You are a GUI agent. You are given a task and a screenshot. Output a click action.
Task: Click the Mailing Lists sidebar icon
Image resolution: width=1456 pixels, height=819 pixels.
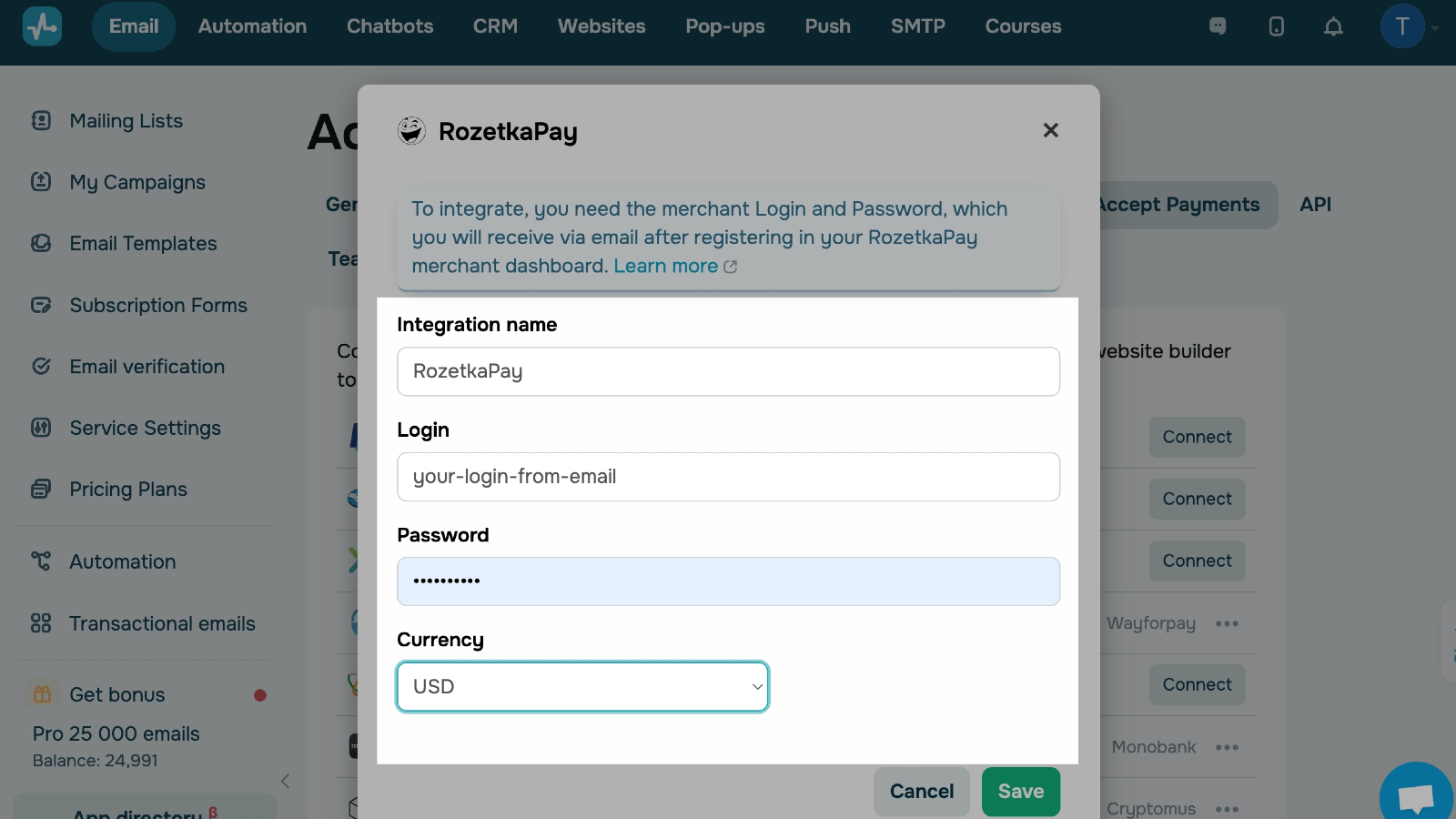click(41, 120)
